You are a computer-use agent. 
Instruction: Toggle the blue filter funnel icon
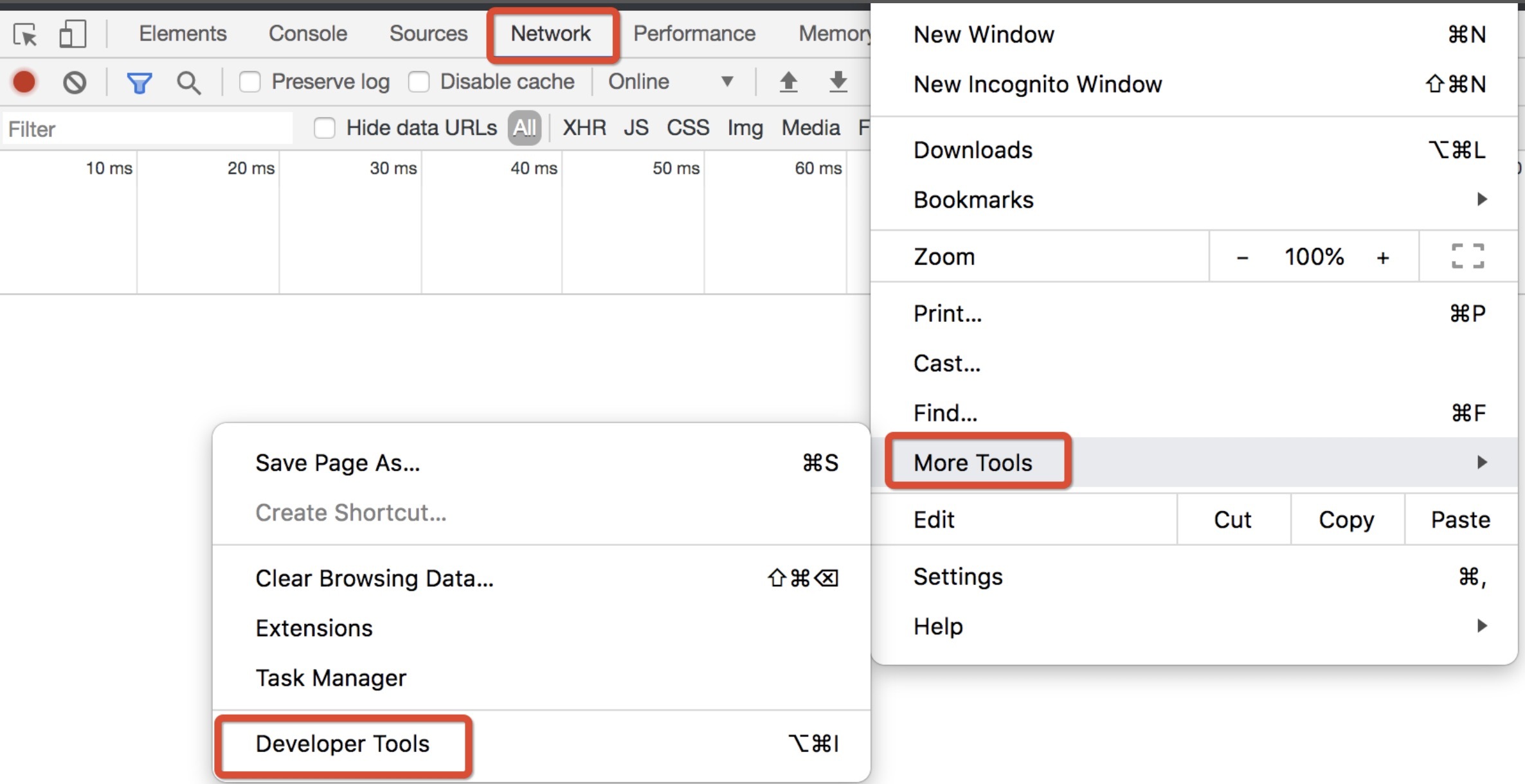point(139,82)
